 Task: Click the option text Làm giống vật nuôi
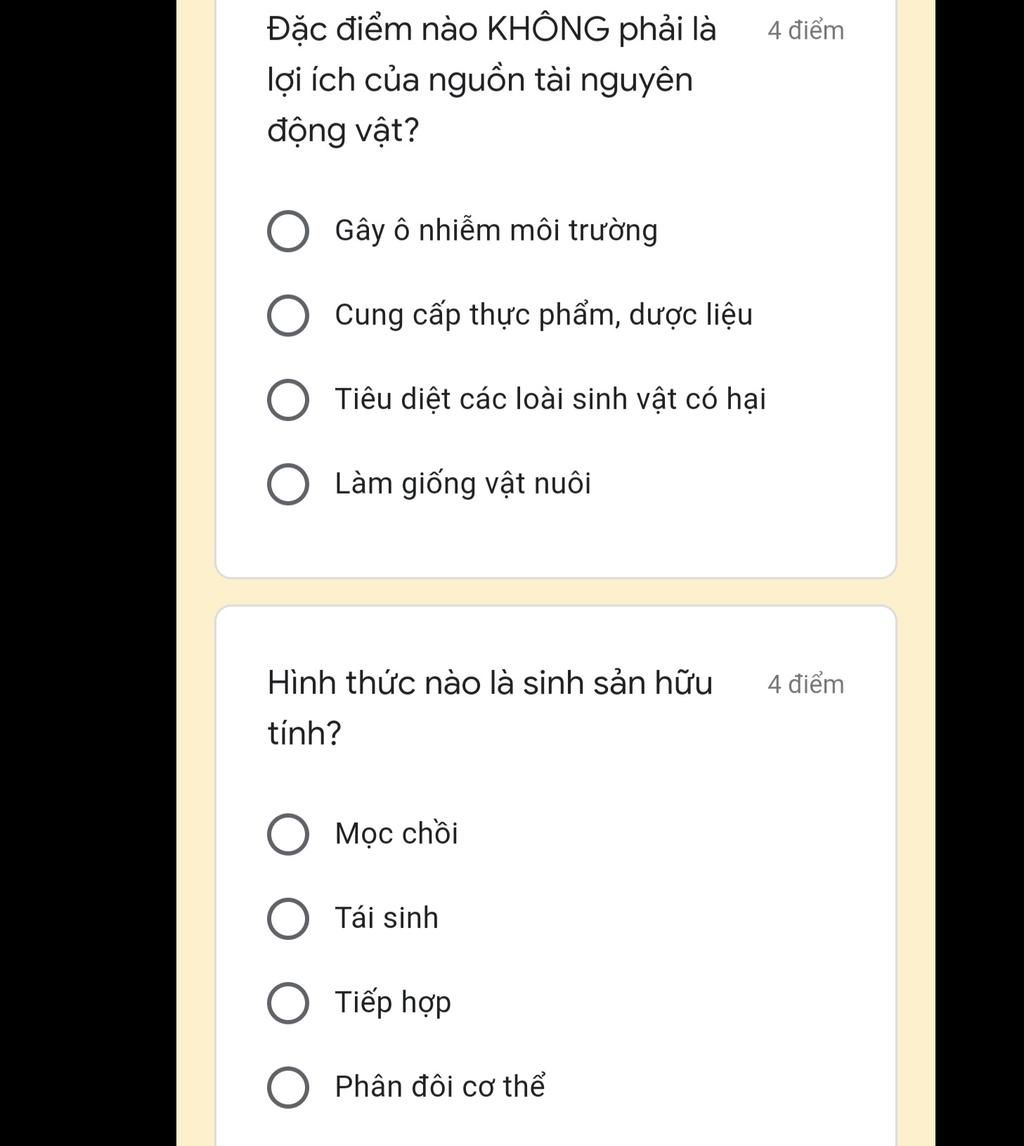pos(463,484)
